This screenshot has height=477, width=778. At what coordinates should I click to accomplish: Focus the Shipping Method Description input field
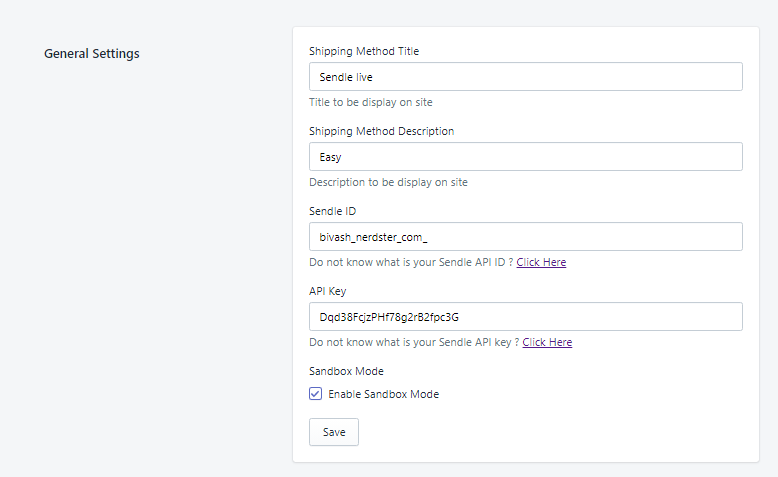click(x=525, y=156)
